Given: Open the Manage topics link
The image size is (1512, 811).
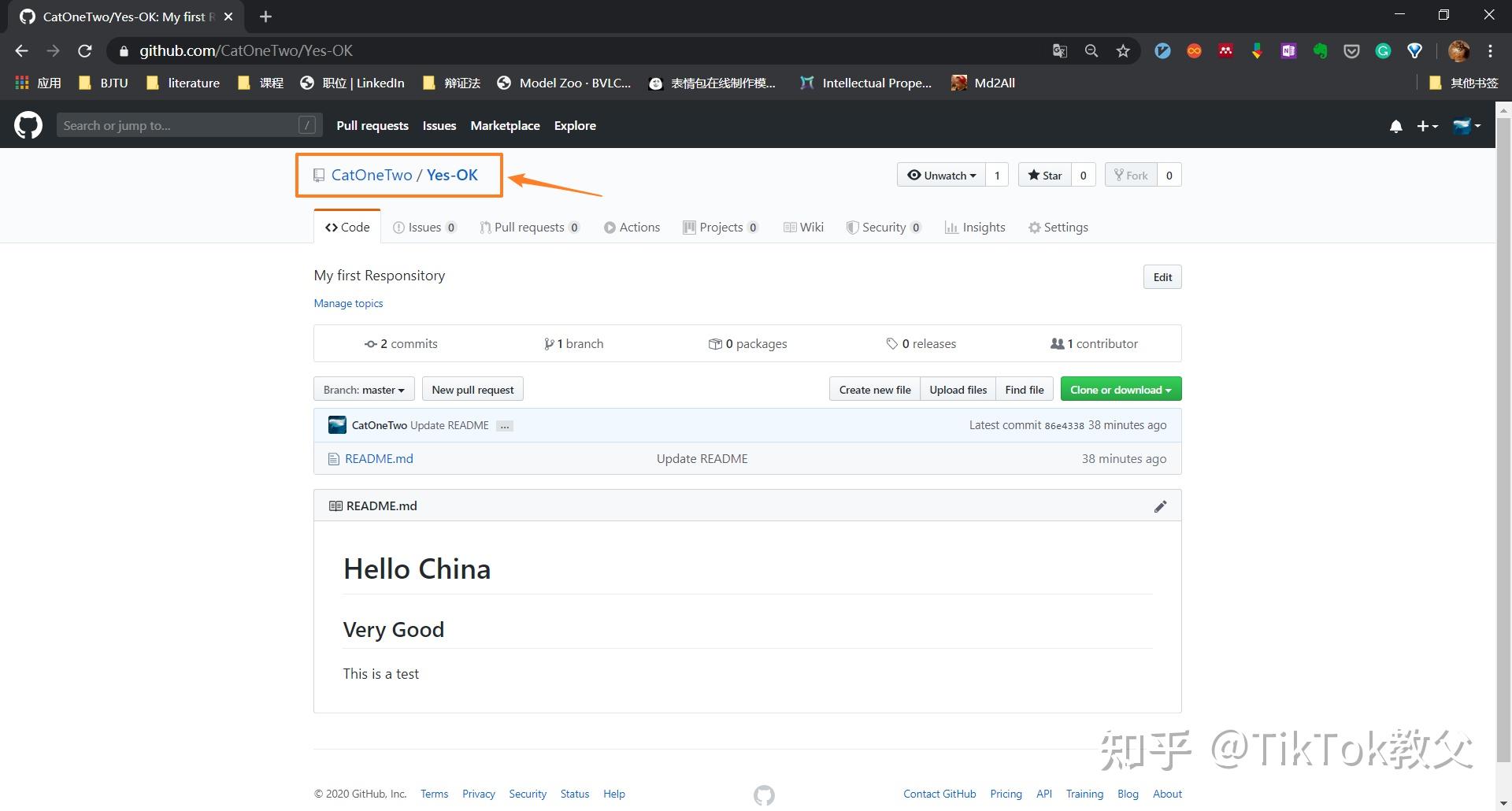Looking at the screenshot, I should [348, 303].
